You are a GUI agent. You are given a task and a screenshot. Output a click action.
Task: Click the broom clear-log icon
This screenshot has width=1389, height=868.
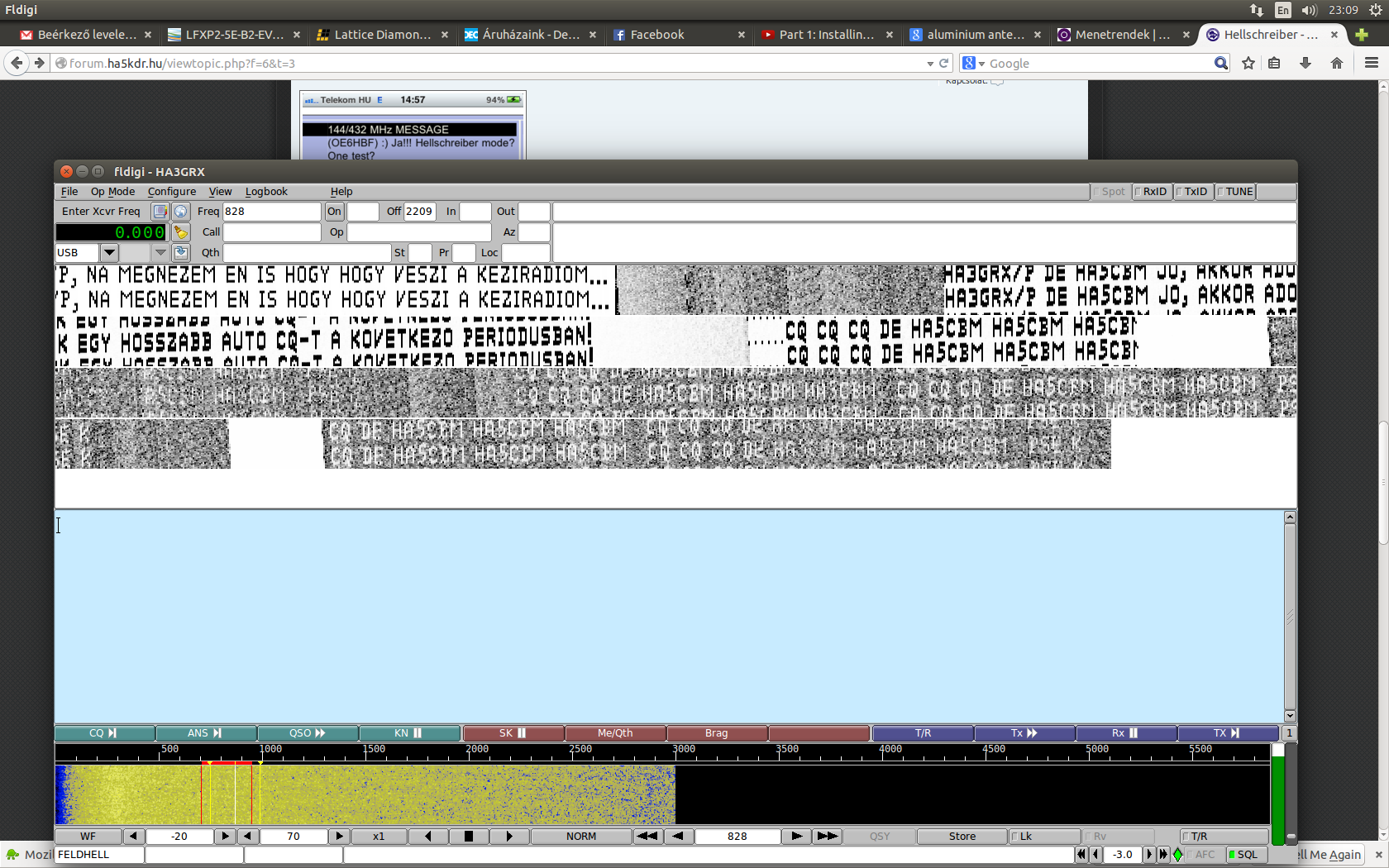[180, 232]
